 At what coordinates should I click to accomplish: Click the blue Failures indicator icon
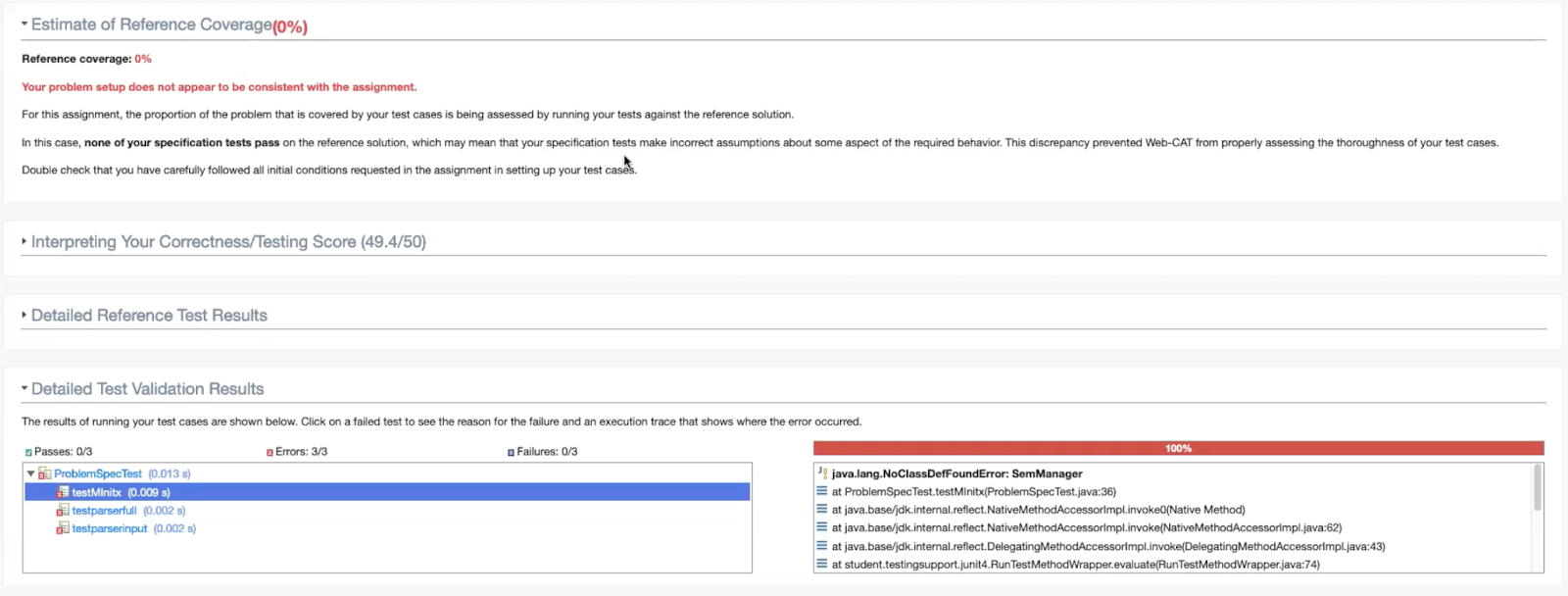pos(511,452)
